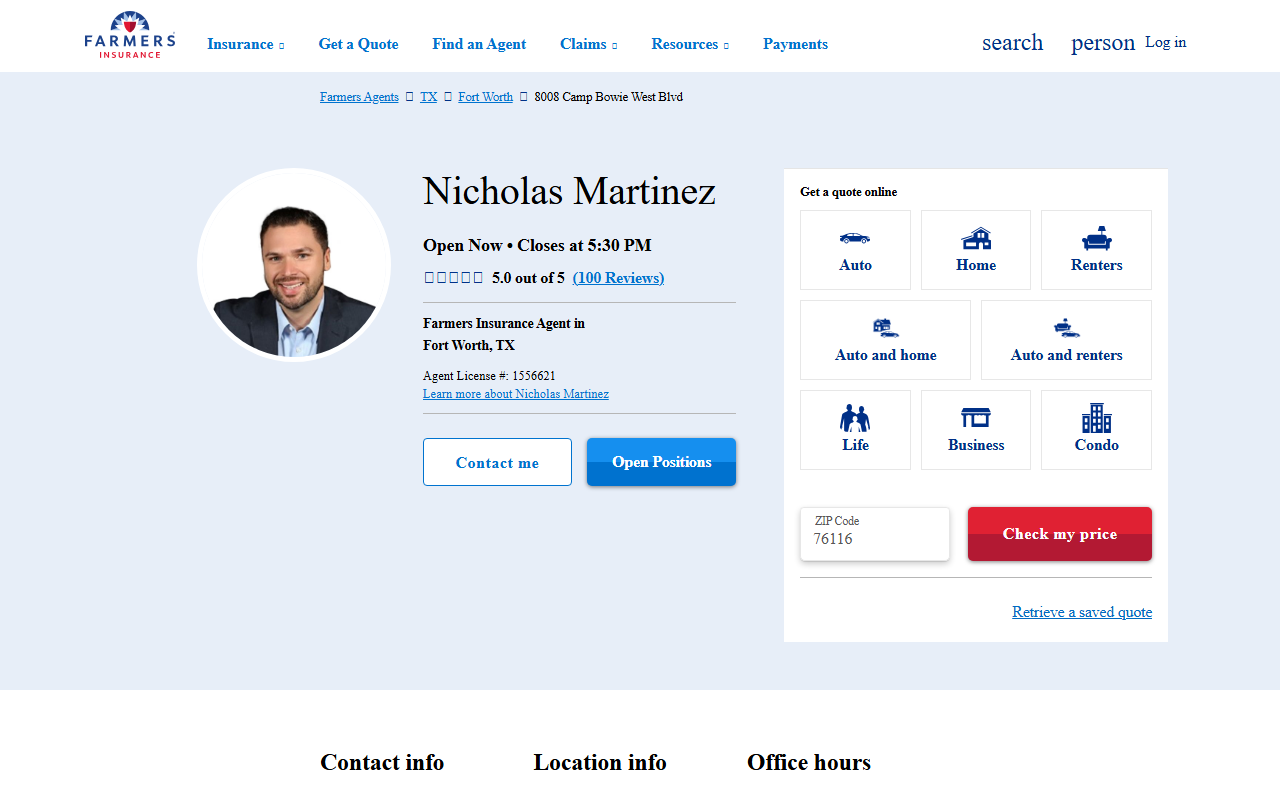Screen dimensions: 1280x800
Task: Click the Contact me button
Action: coord(497,462)
